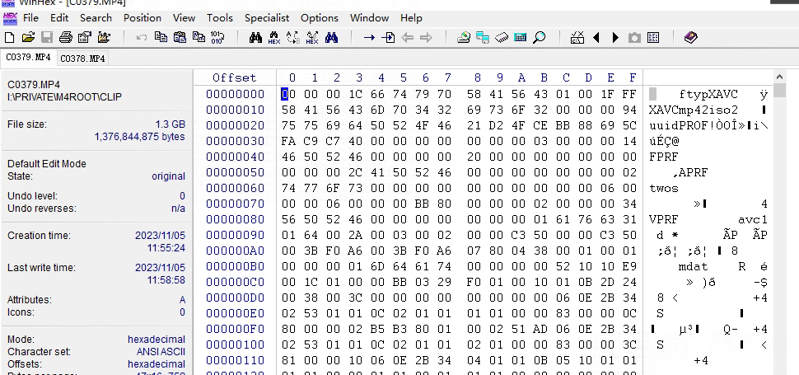The width and height of the screenshot is (799, 375).
Task: Click the file size value 1.3 GB
Action: point(171,124)
